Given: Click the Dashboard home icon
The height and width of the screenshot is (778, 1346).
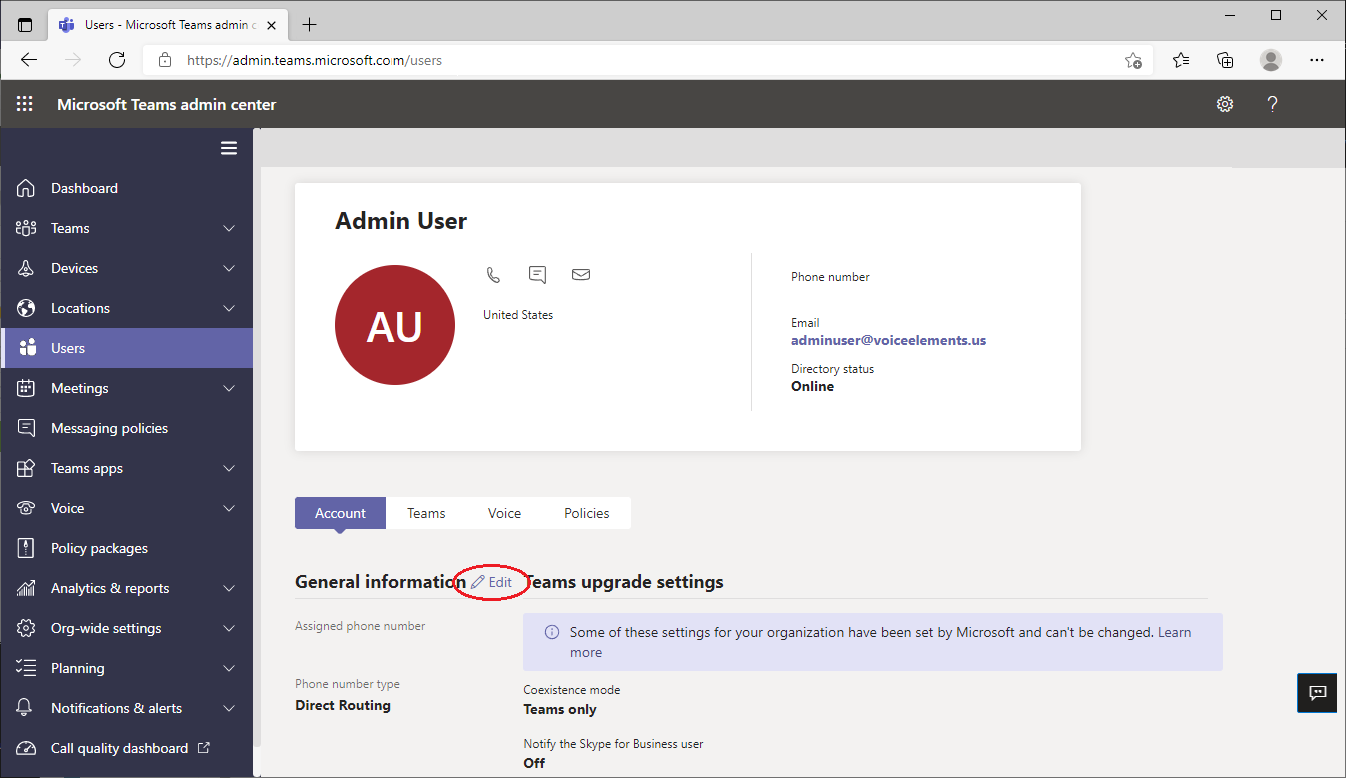Looking at the screenshot, I should (x=27, y=188).
